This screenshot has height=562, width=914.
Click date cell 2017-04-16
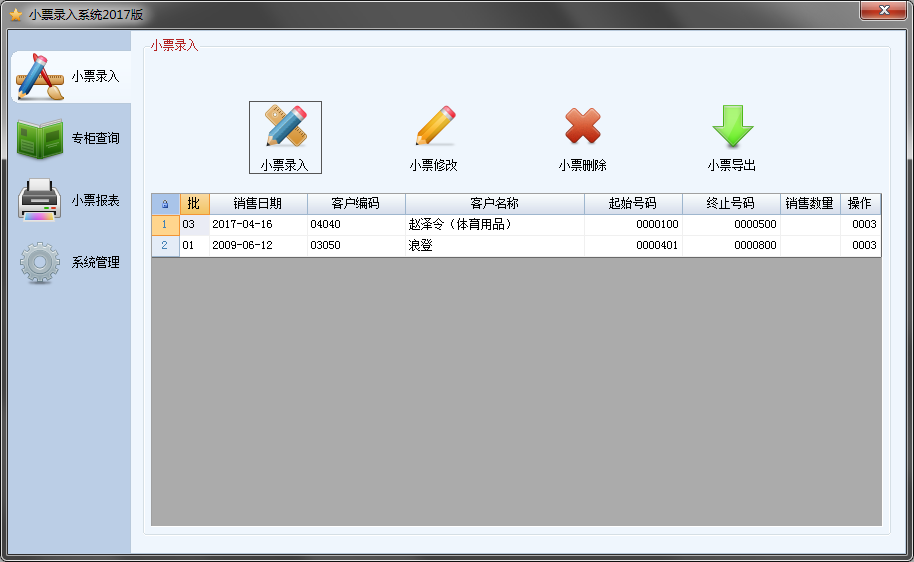258,225
